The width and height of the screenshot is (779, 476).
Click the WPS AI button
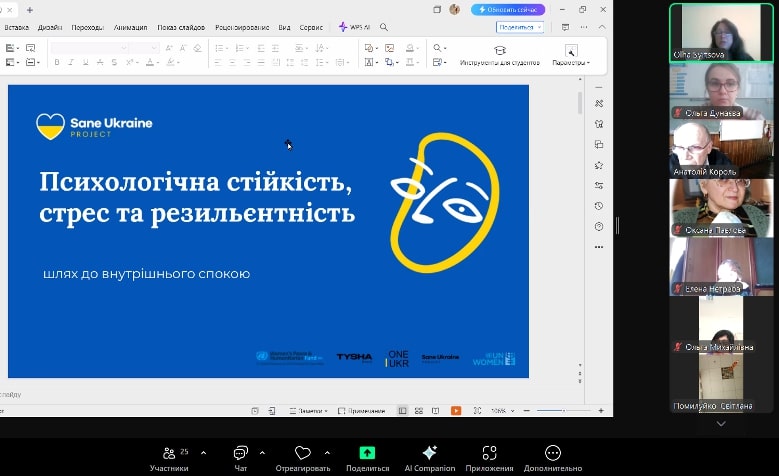(355, 27)
